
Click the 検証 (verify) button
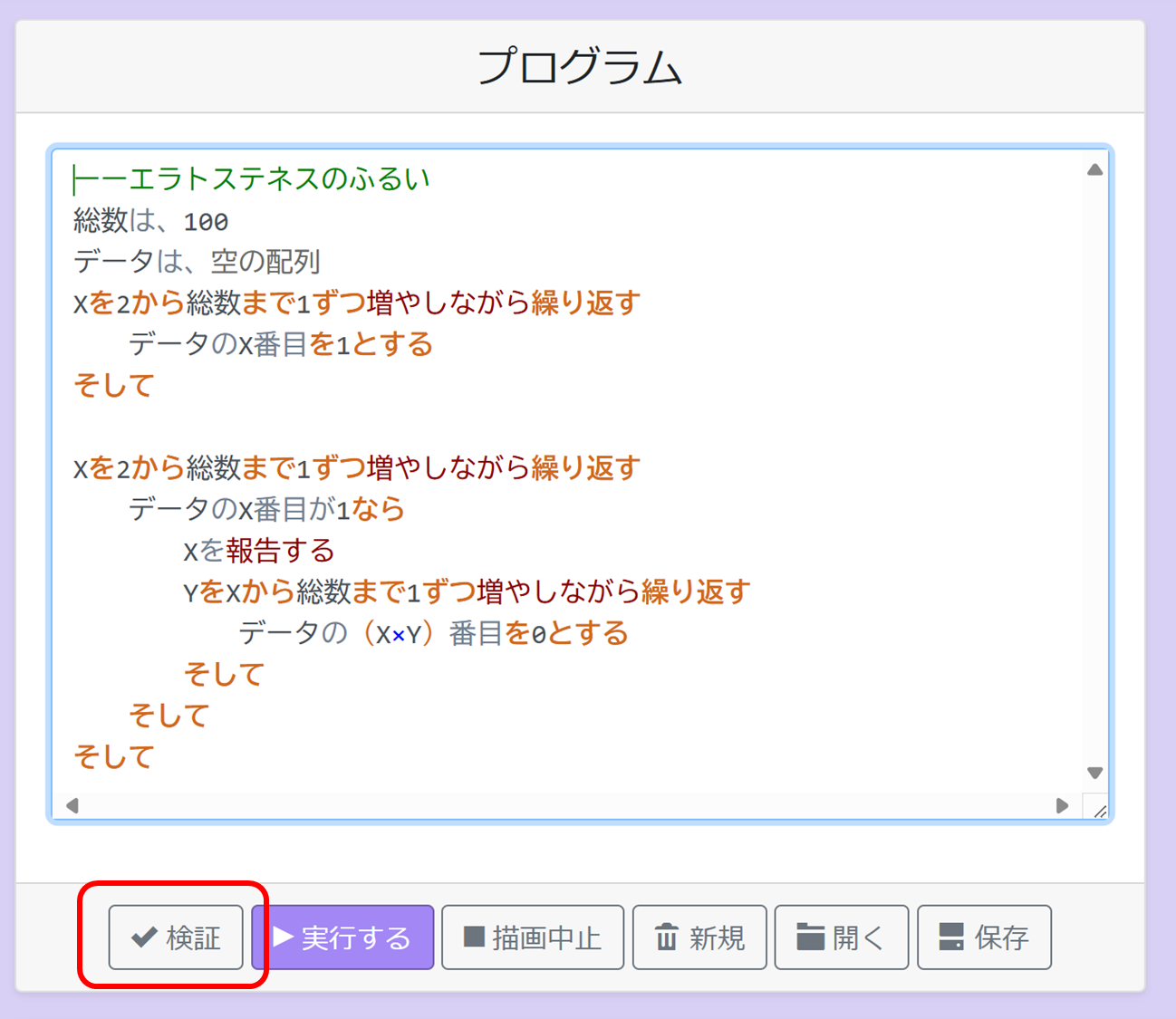coord(176,937)
